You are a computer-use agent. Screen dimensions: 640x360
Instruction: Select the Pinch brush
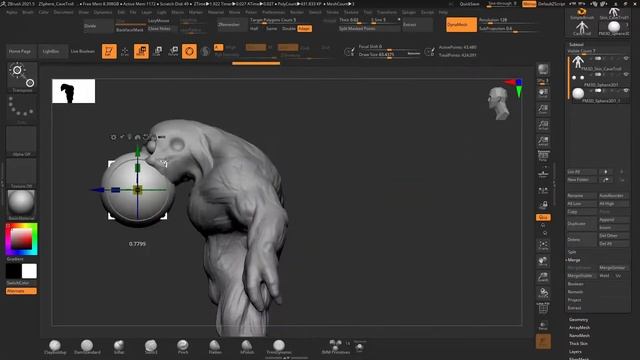pos(183,347)
